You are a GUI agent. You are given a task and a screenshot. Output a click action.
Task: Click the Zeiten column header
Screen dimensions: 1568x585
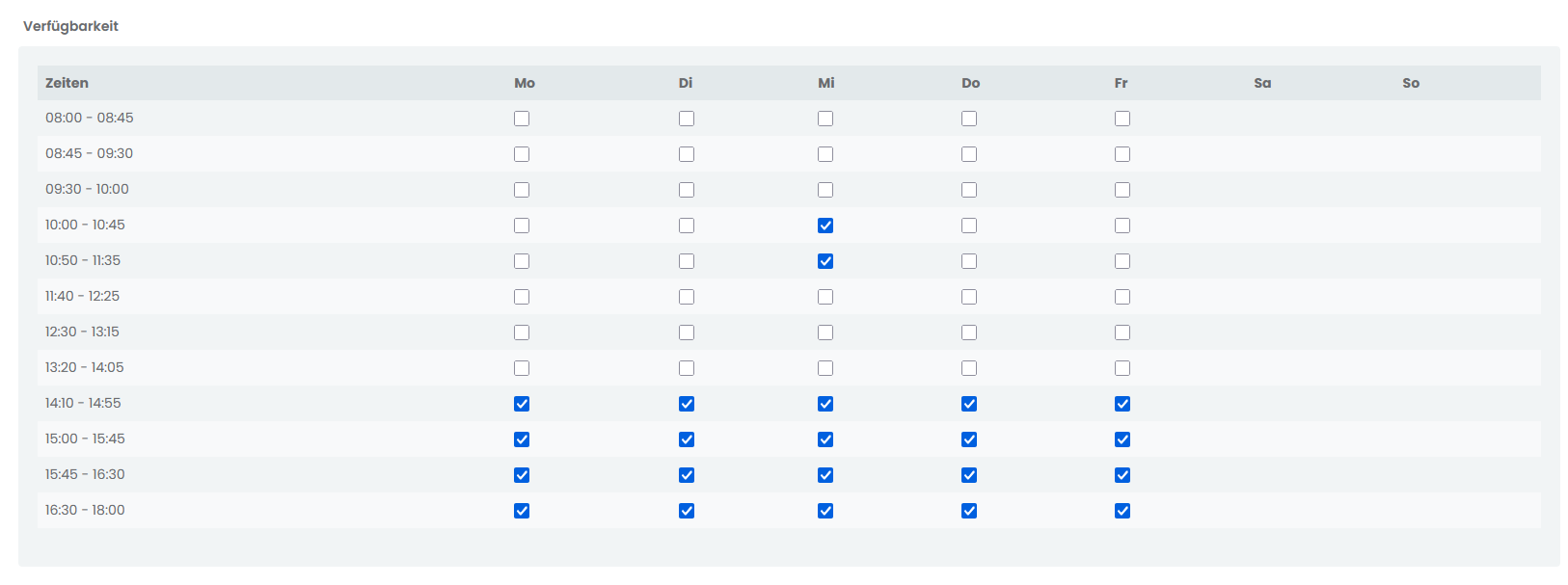coord(67,83)
